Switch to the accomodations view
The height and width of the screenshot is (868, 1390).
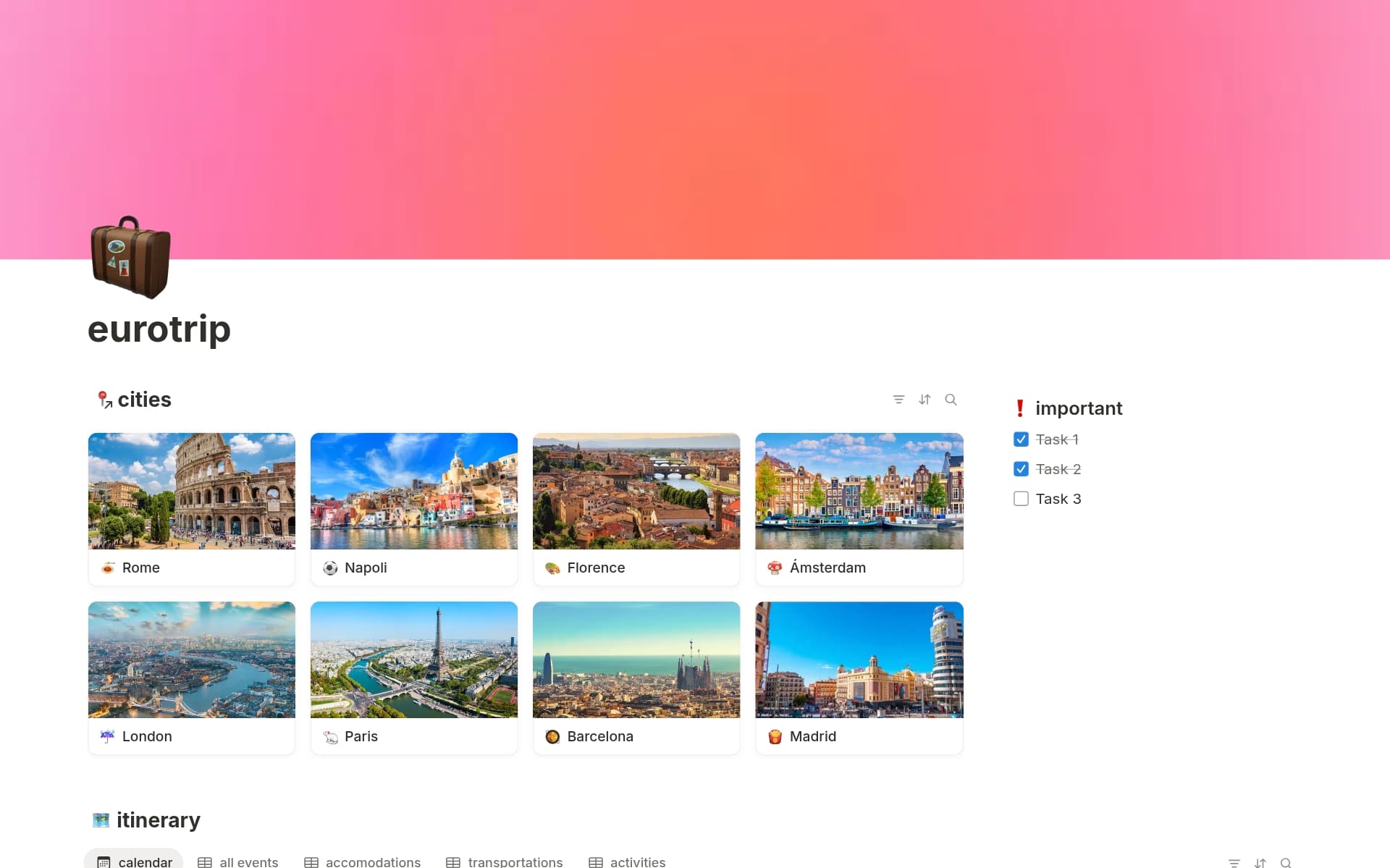tap(373, 861)
